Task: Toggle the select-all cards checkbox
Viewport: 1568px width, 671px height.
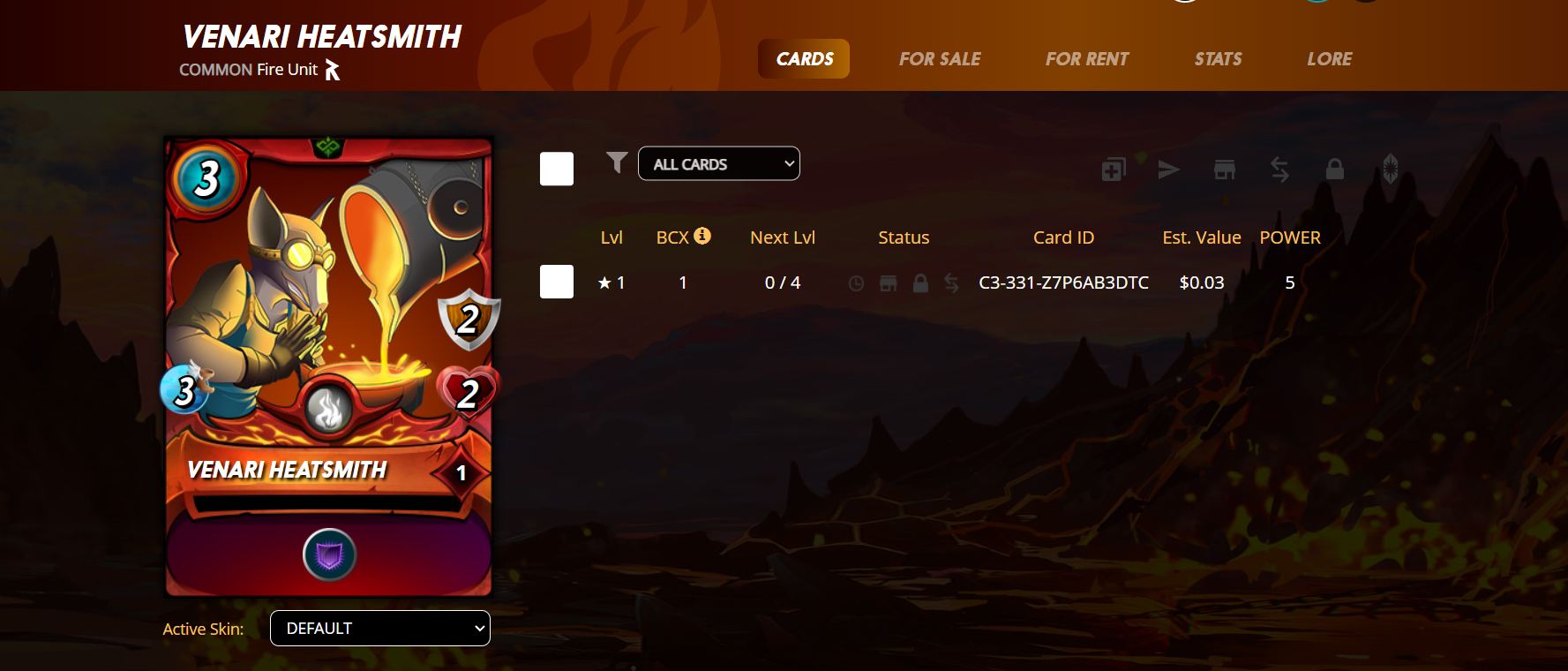Action: [557, 169]
